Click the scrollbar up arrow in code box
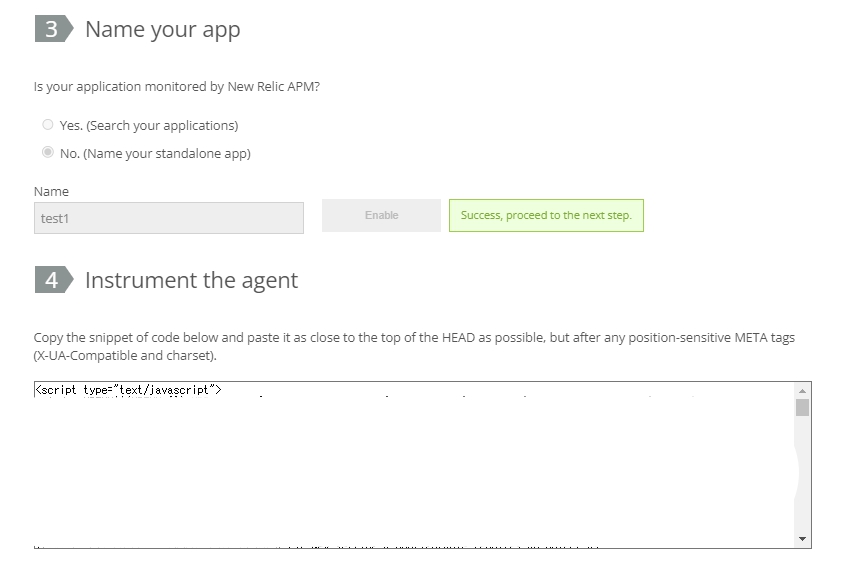 tap(802, 391)
